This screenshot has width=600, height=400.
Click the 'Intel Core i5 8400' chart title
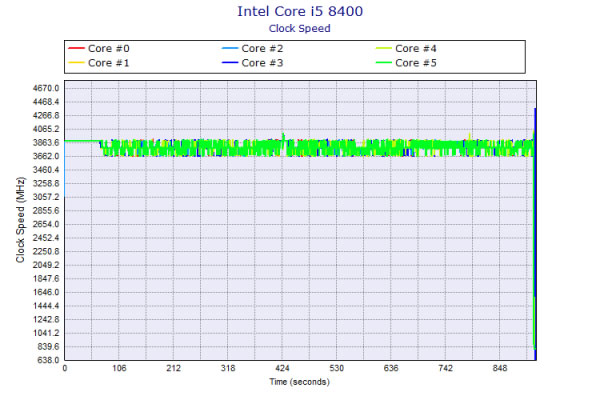point(300,11)
